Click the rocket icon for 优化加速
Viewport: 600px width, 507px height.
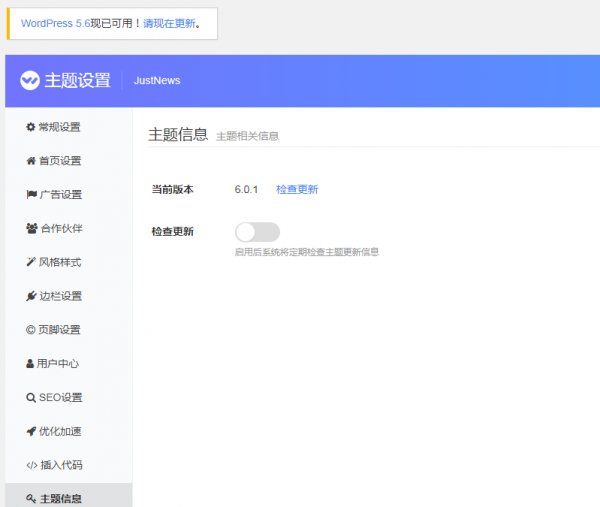(30, 431)
